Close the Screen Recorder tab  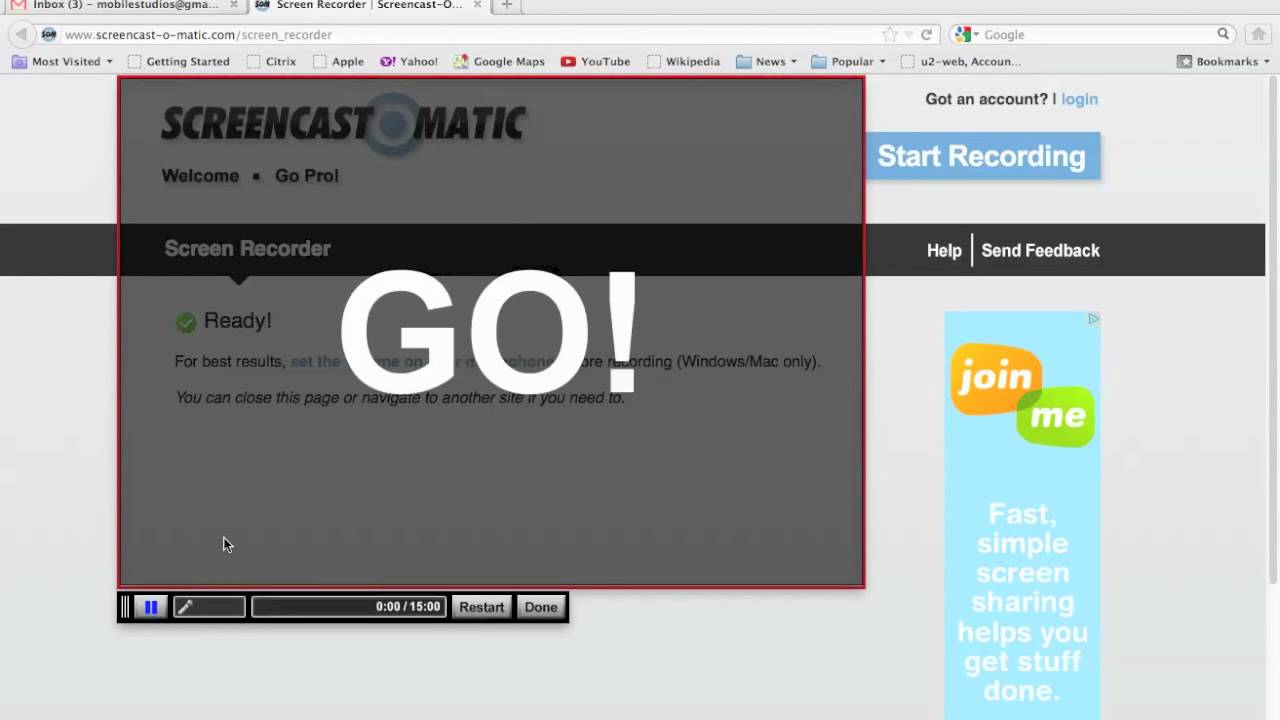(x=477, y=5)
